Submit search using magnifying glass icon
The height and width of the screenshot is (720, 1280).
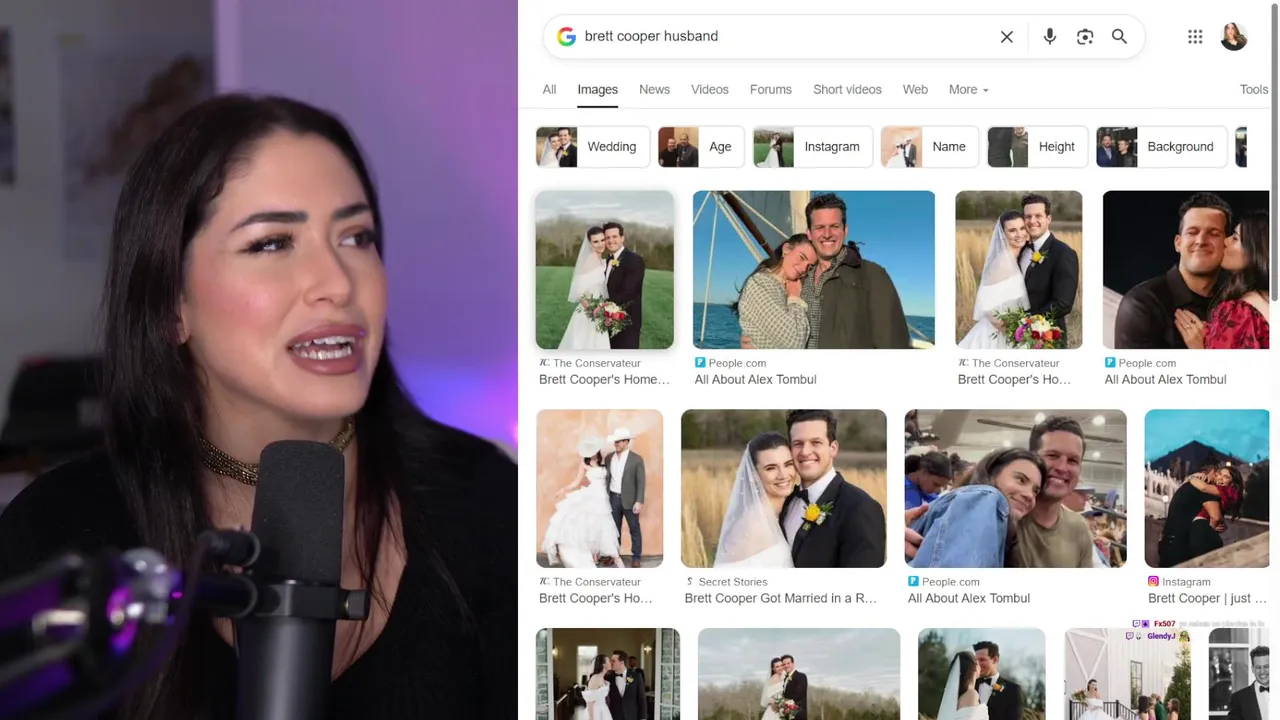click(1119, 37)
